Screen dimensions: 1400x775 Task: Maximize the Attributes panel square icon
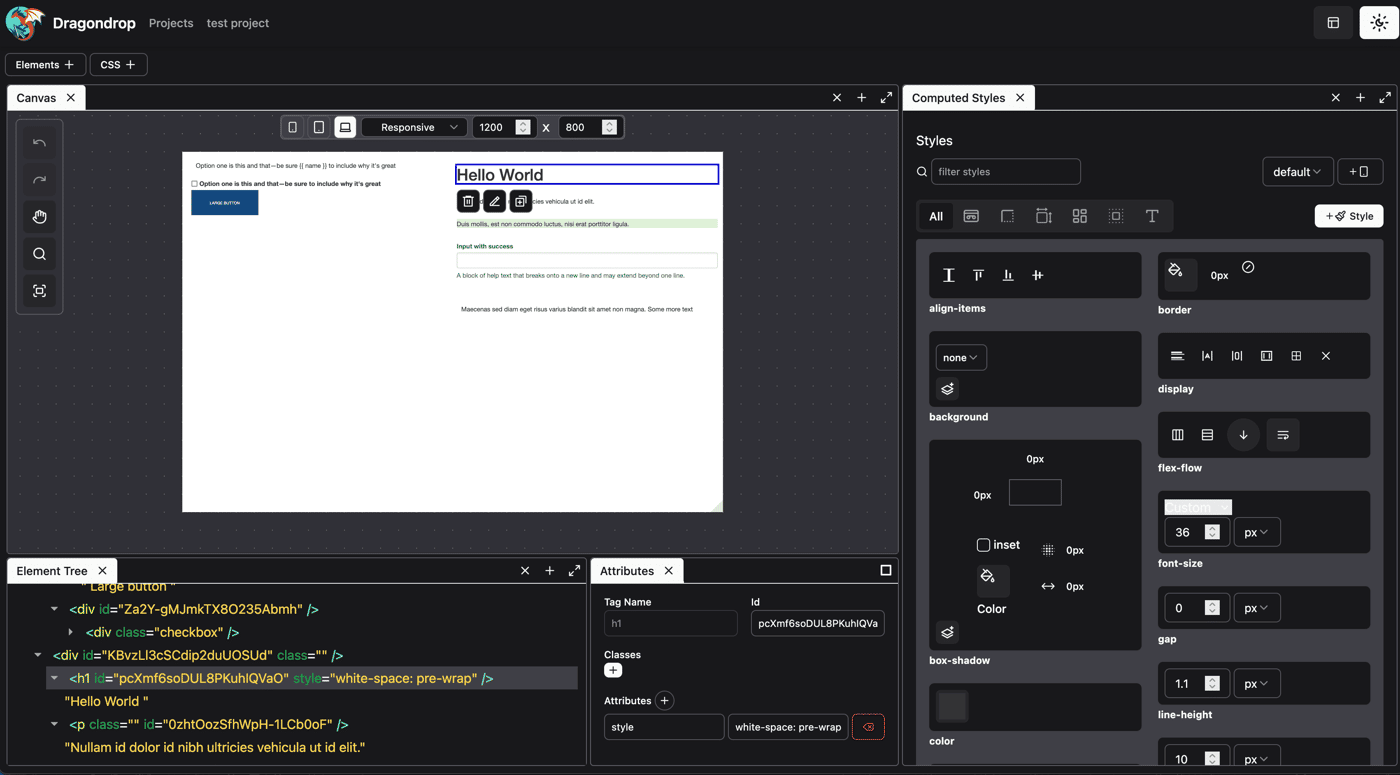886,570
